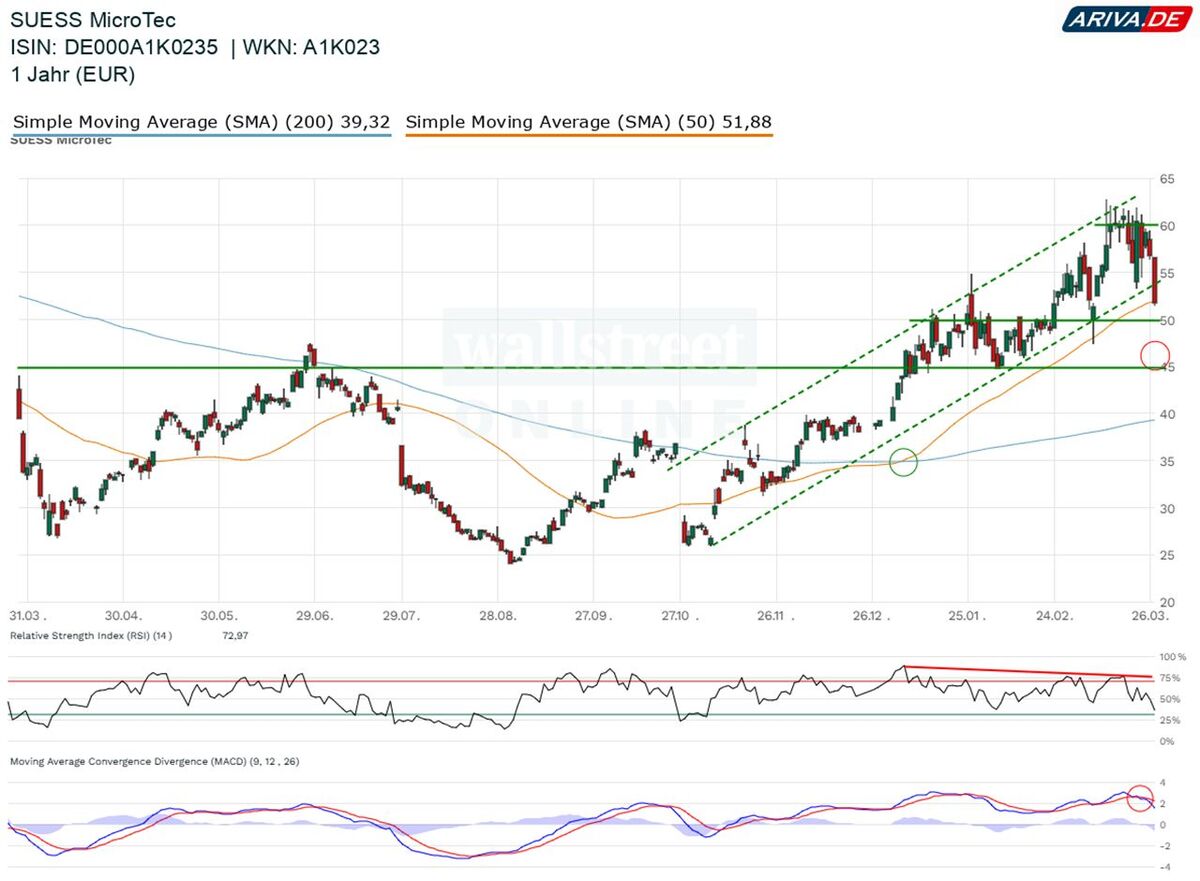Screen dimensions: 1200x881
Task: Click the 65 price axis label
Action: point(1166,179)
